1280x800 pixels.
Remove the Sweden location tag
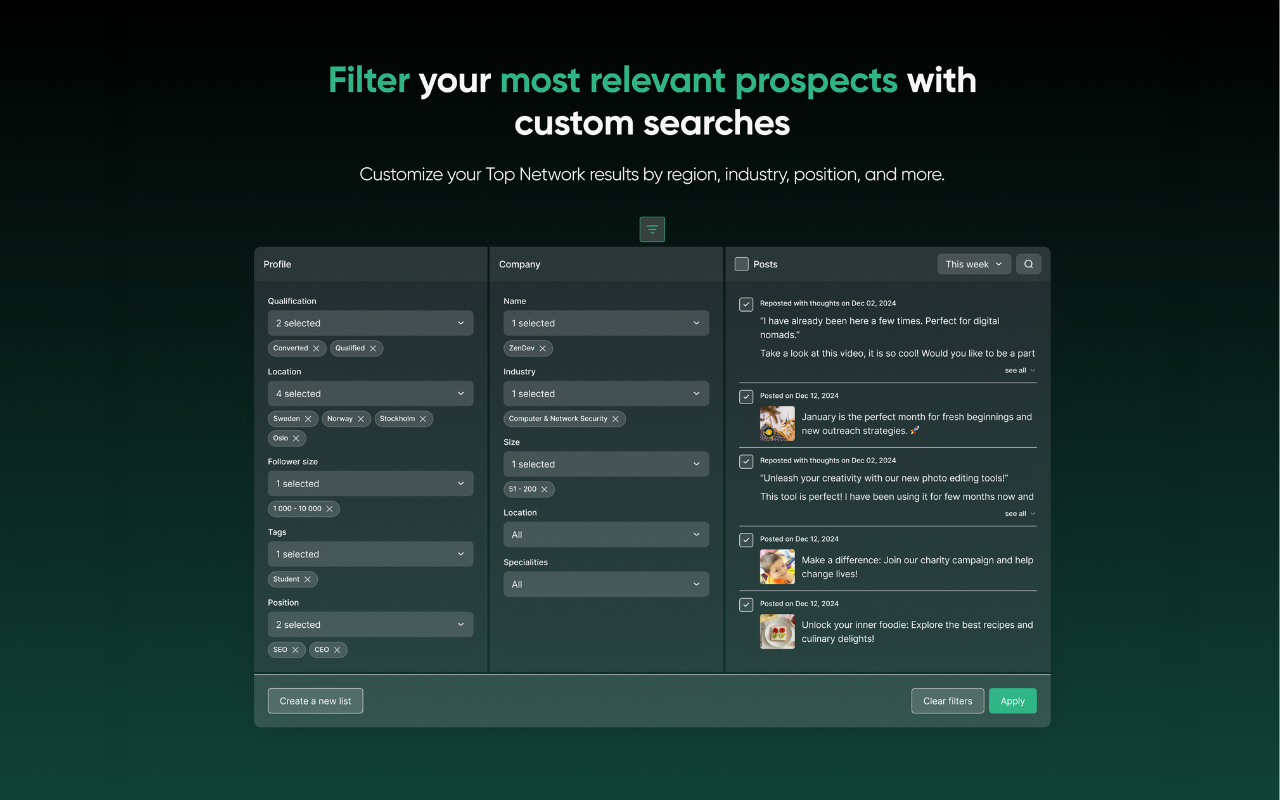(x=307, y=418)
